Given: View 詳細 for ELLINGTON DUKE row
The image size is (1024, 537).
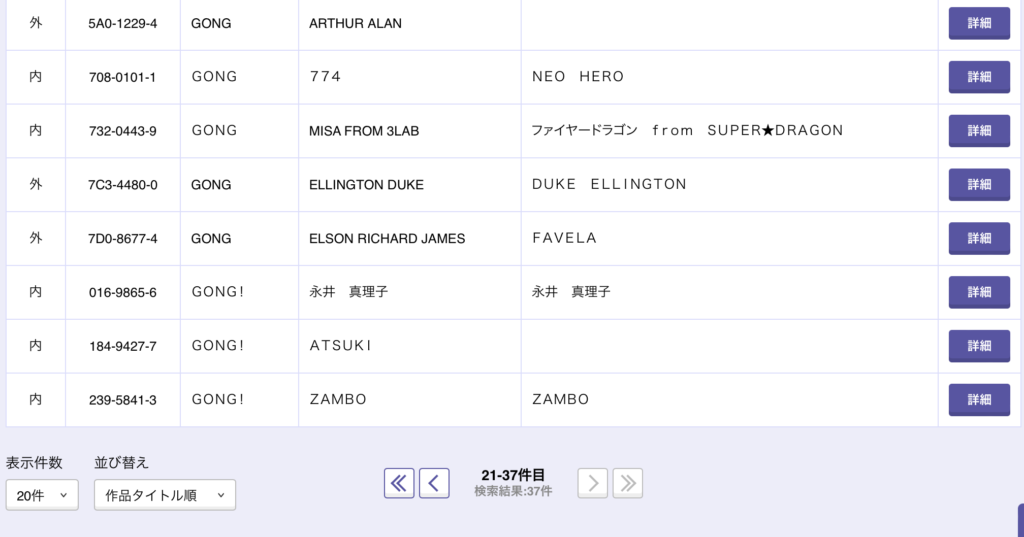Looking at the screenshot, I should pos(979,185).
